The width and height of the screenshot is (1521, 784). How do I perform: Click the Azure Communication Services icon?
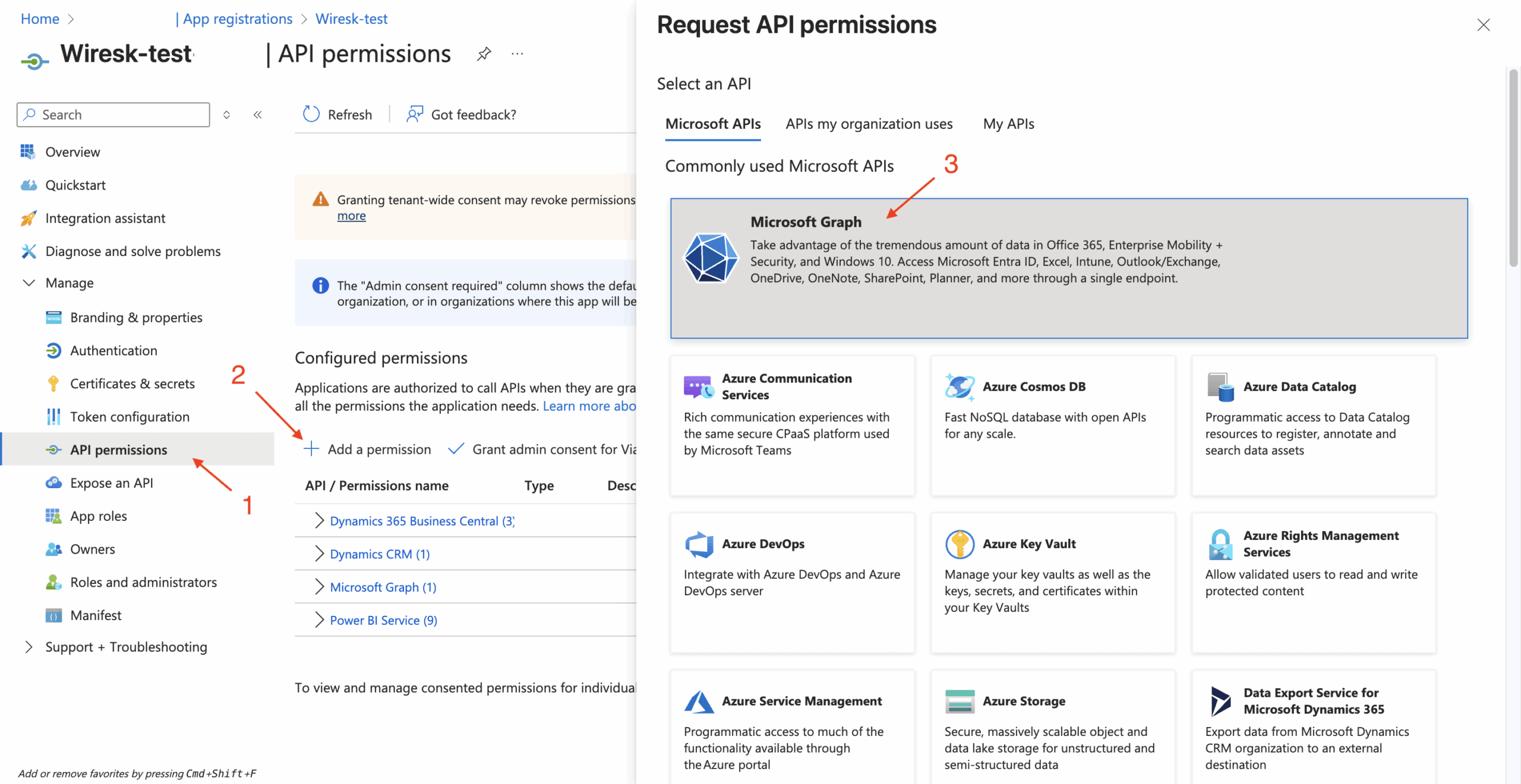tap(699, 387)
